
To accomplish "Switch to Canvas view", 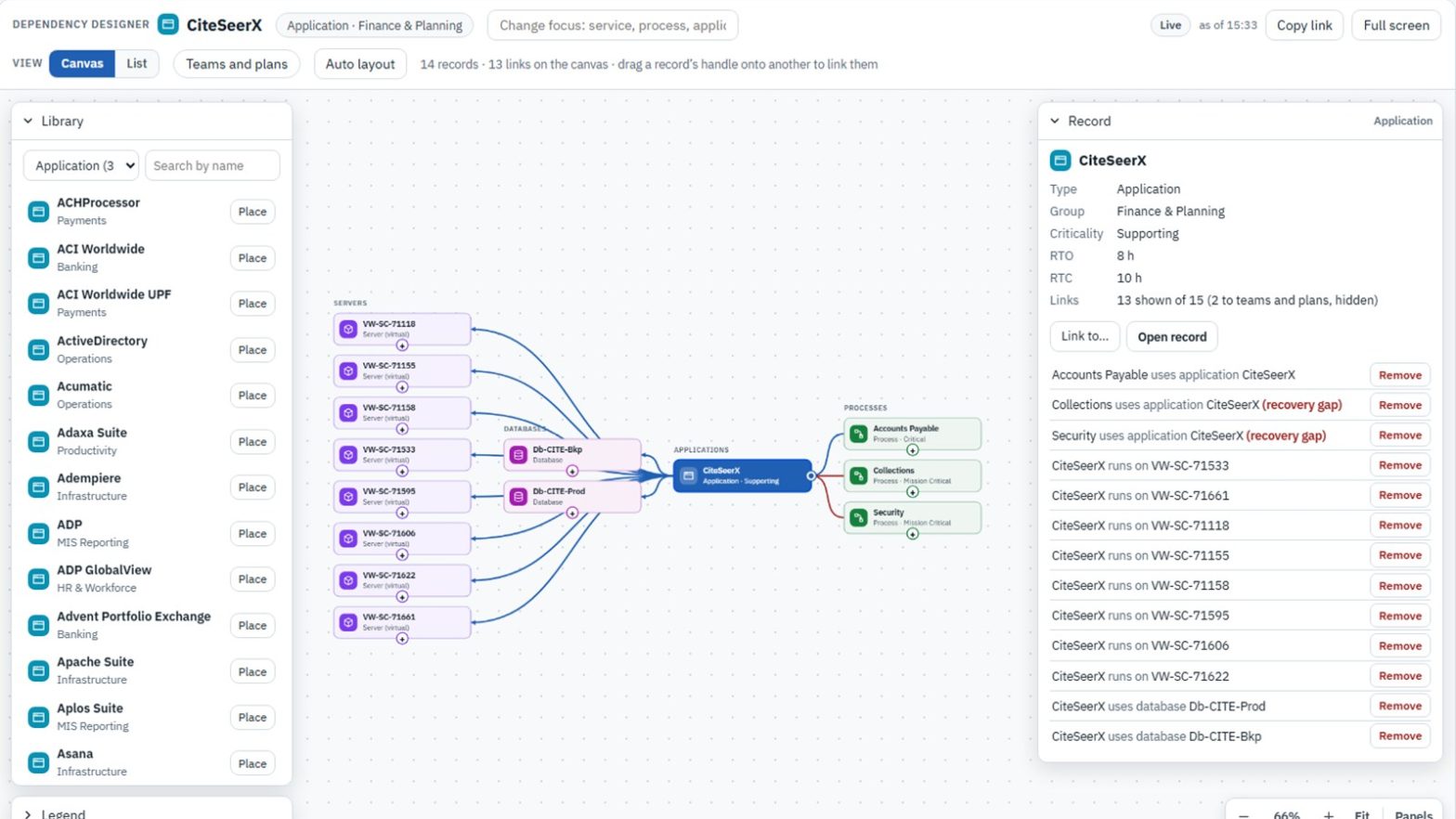I will click(x=82, y=63).
